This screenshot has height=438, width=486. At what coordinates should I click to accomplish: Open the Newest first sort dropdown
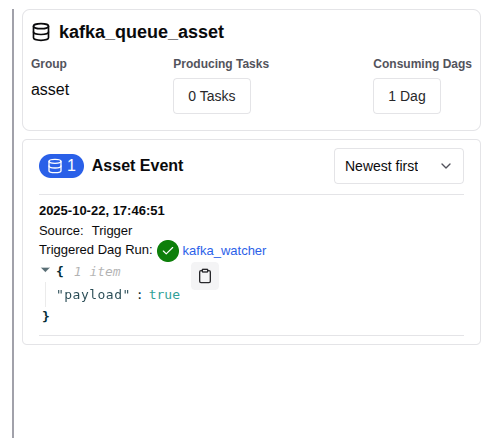pos(399,166)
